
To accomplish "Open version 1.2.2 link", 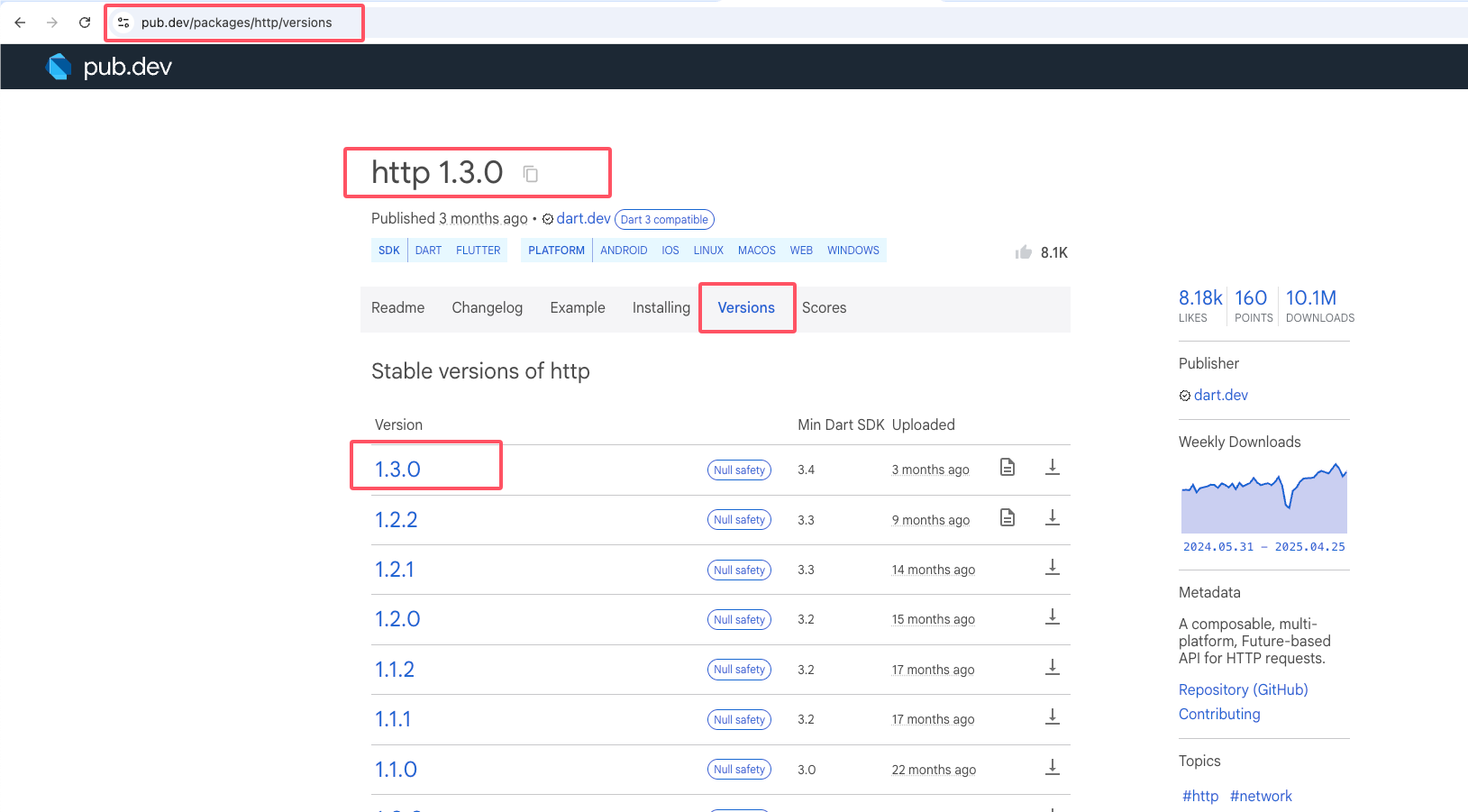I will [x=397, y=520].
